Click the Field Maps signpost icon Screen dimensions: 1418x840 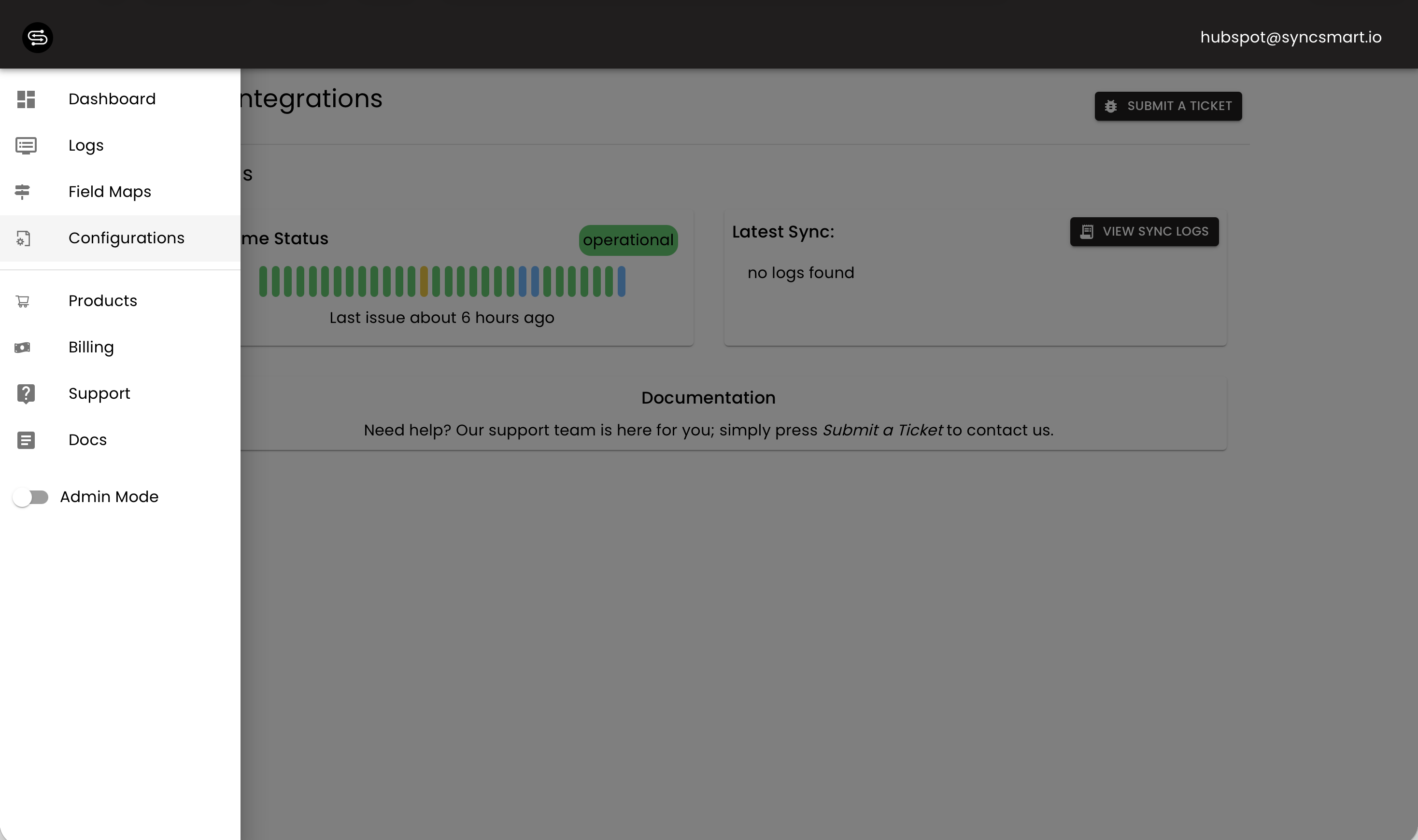point(23,192)
